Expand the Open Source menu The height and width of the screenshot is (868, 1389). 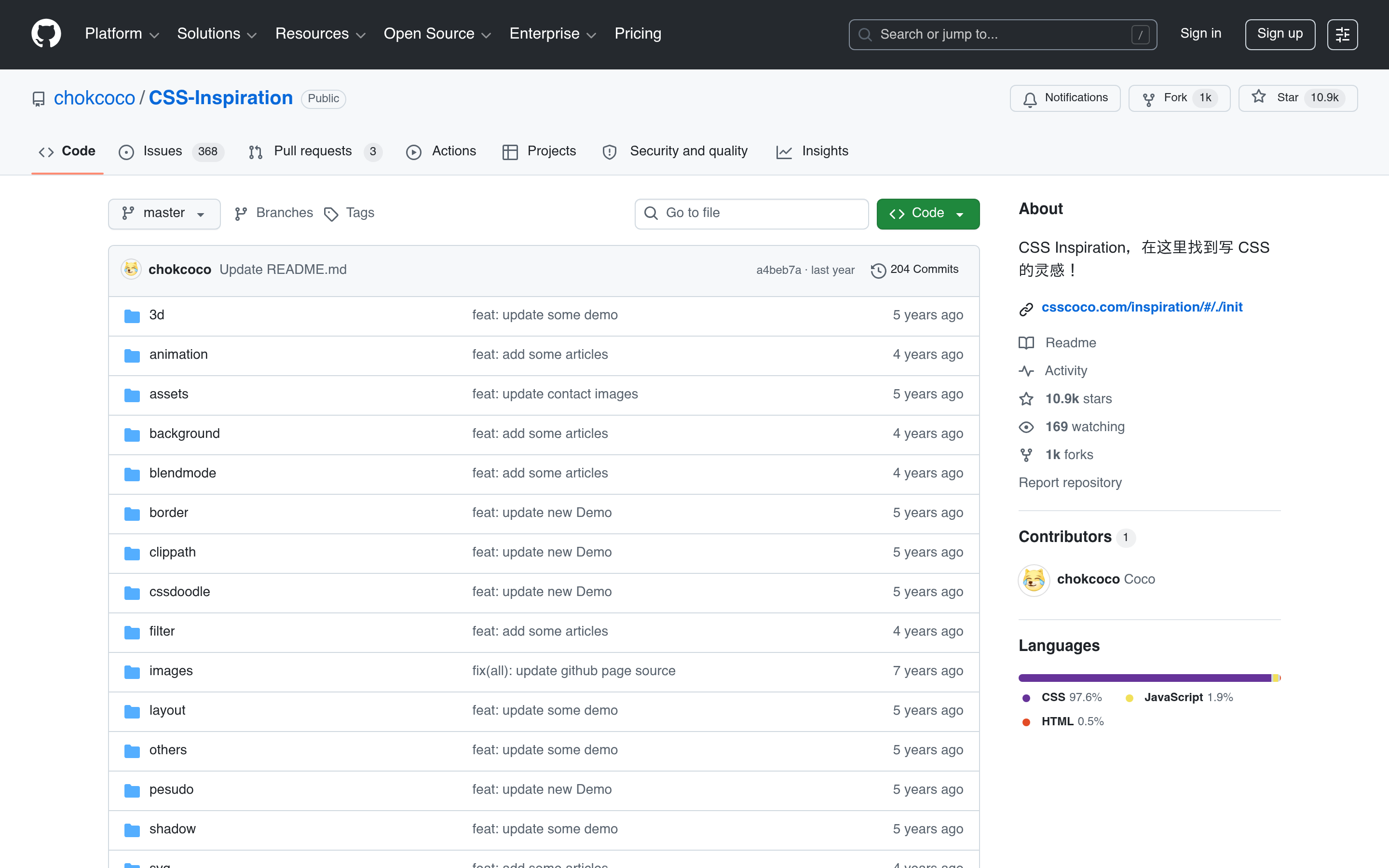click(437, 34)
